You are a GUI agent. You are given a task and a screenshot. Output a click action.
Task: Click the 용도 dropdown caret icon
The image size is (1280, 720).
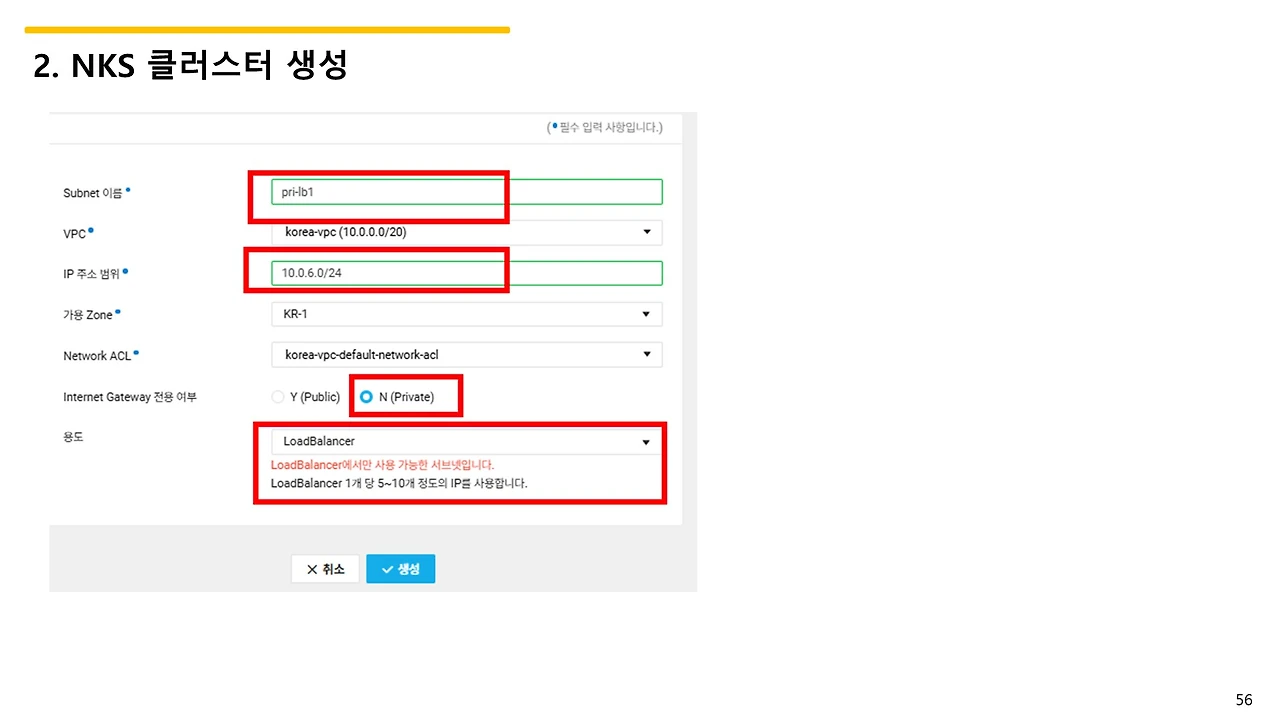click(x=646, y=440)
